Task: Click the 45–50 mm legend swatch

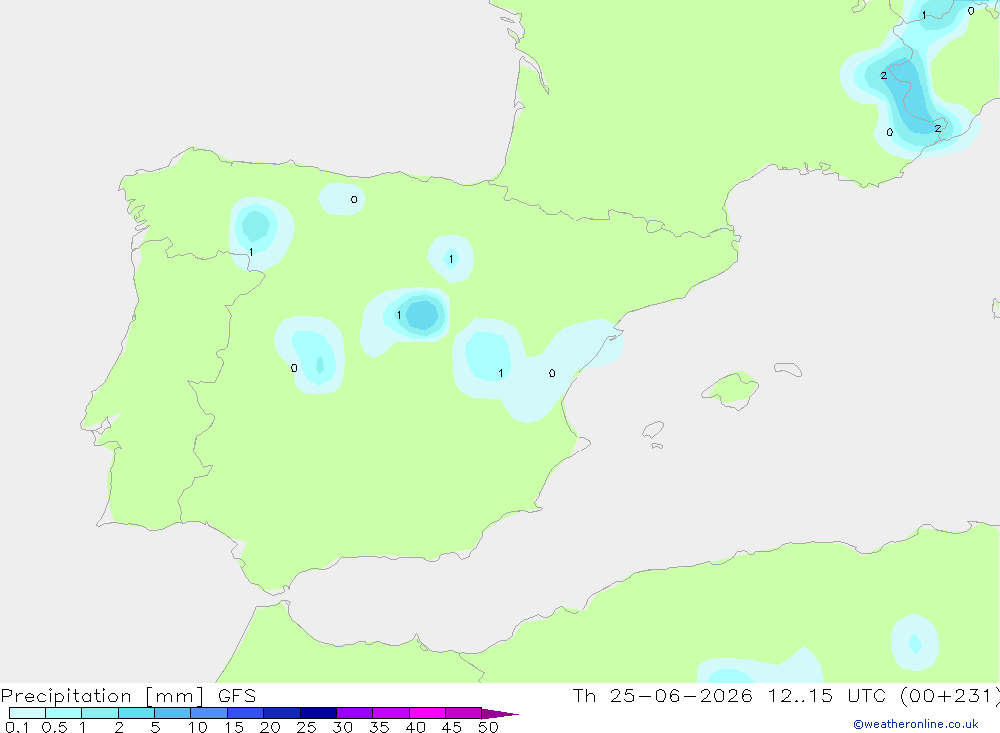Action: [464, 713]
